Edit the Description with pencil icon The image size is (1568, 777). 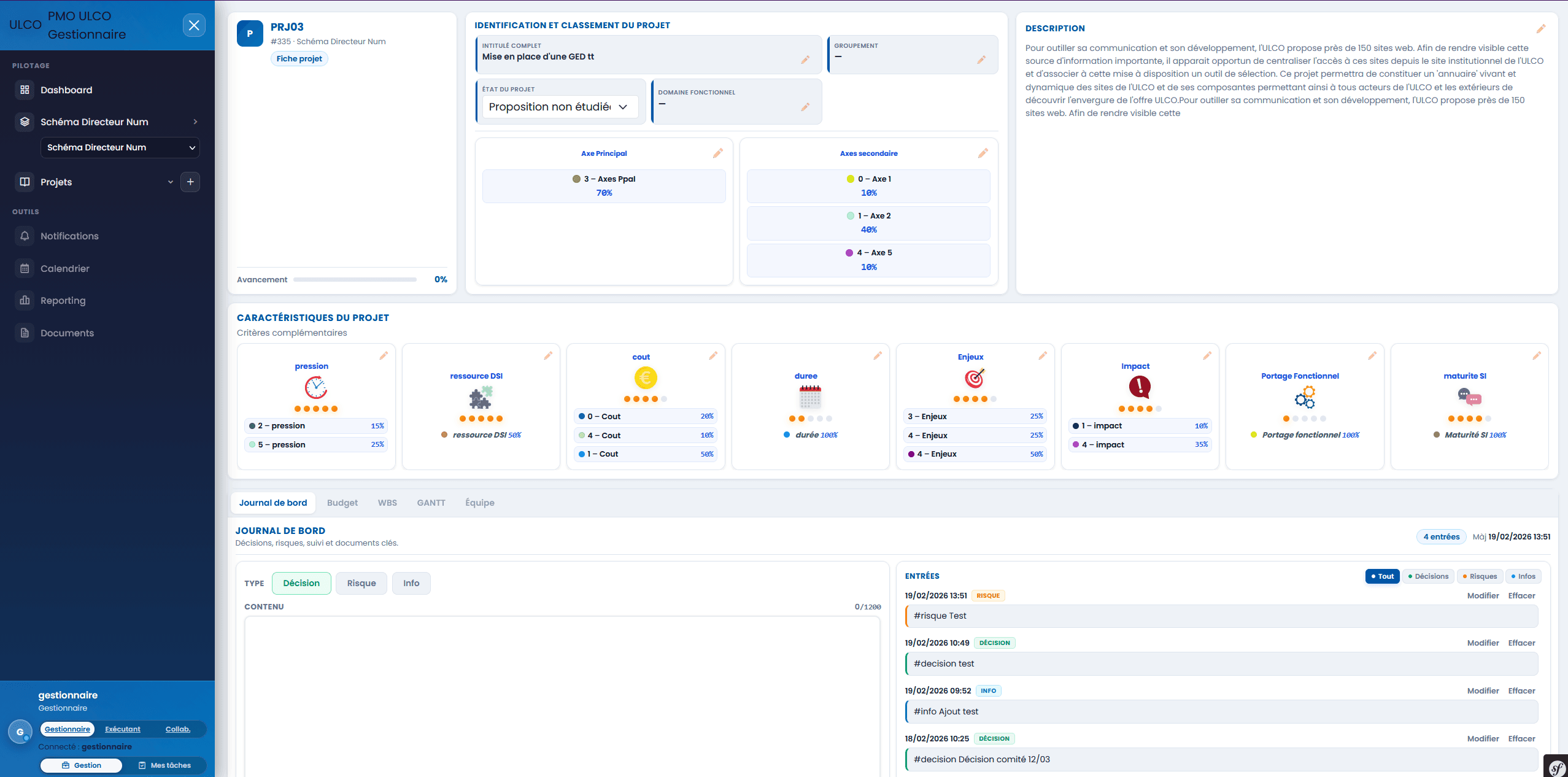click(1541, 29)
